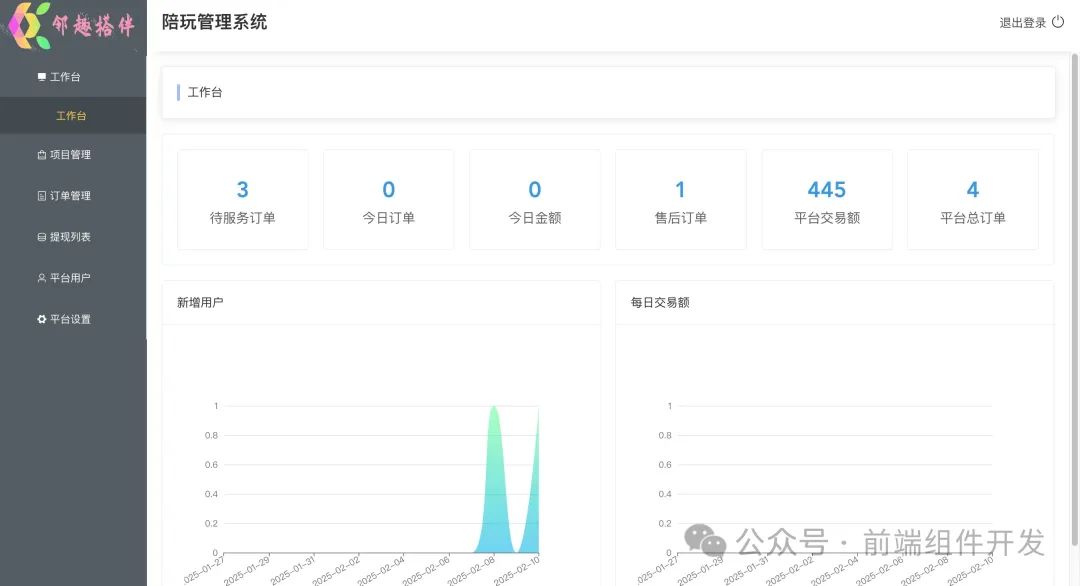Click the 每日交易额 chart title
Image resolution: width=1080 pixels, height=586 pixels.
(x=660, y=302)
